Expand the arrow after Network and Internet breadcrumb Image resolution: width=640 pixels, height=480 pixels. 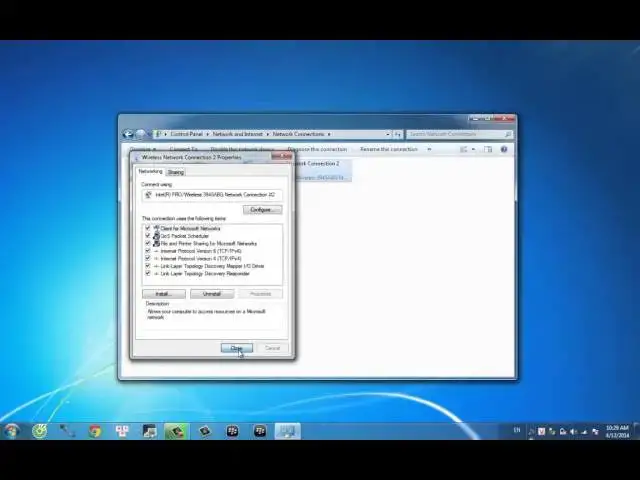[x=268, y=134]
